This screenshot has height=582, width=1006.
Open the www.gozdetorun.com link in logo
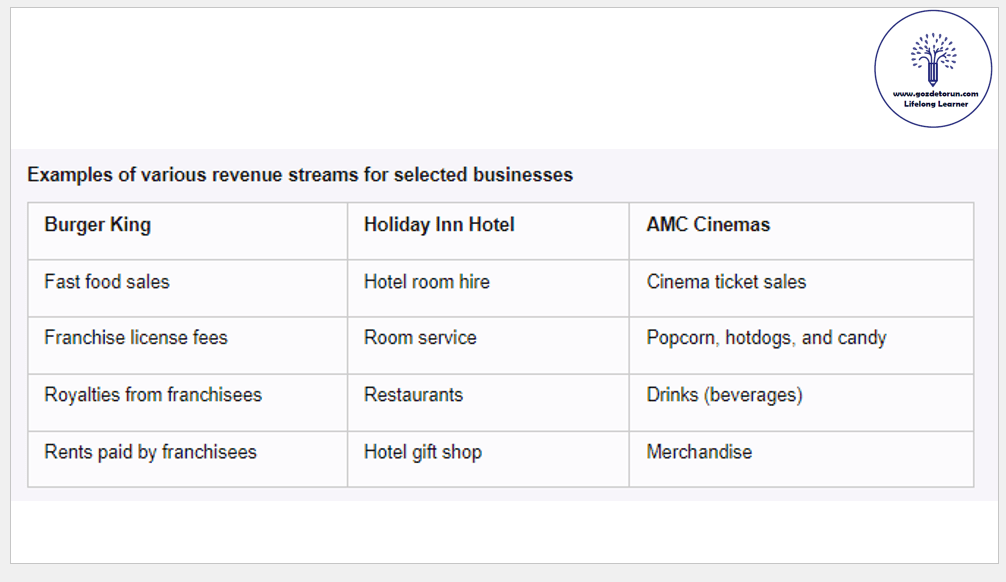coord(933,94)
